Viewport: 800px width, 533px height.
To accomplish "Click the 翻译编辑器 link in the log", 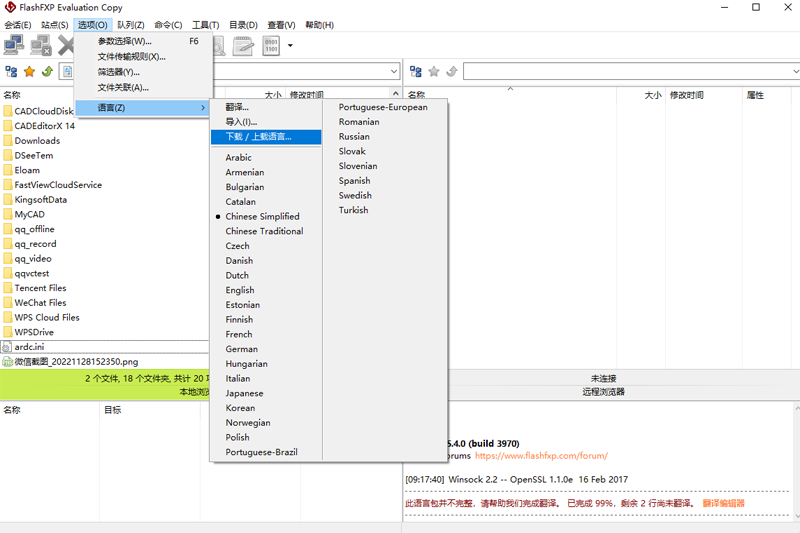I will click(x=723, y=503).
